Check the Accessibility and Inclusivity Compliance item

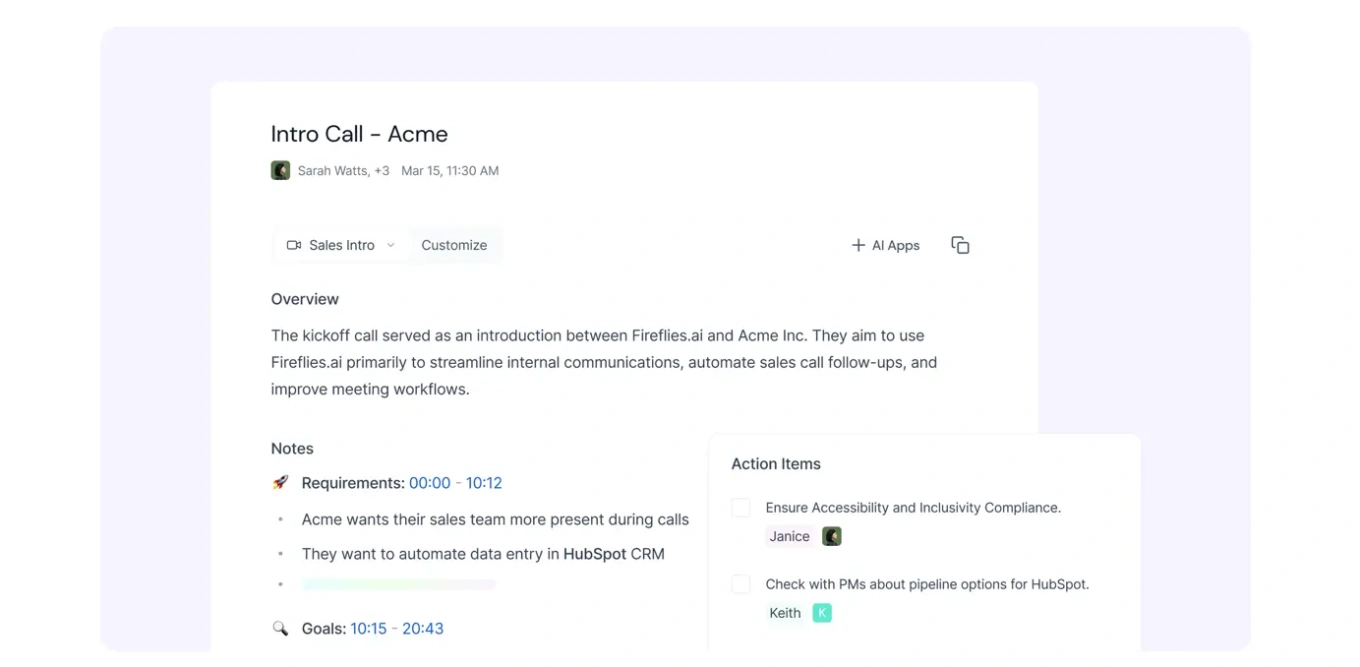(x=741, y=508)
